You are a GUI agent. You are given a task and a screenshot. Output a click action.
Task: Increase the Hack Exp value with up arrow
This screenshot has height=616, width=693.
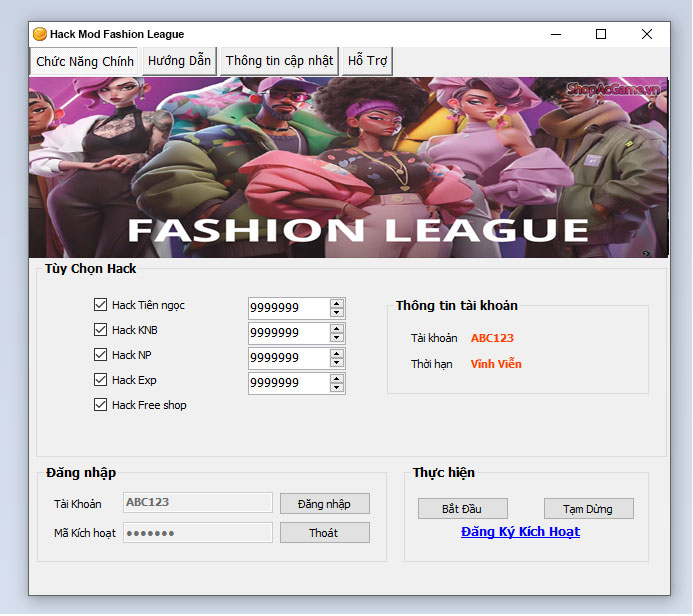click(337, 379)
